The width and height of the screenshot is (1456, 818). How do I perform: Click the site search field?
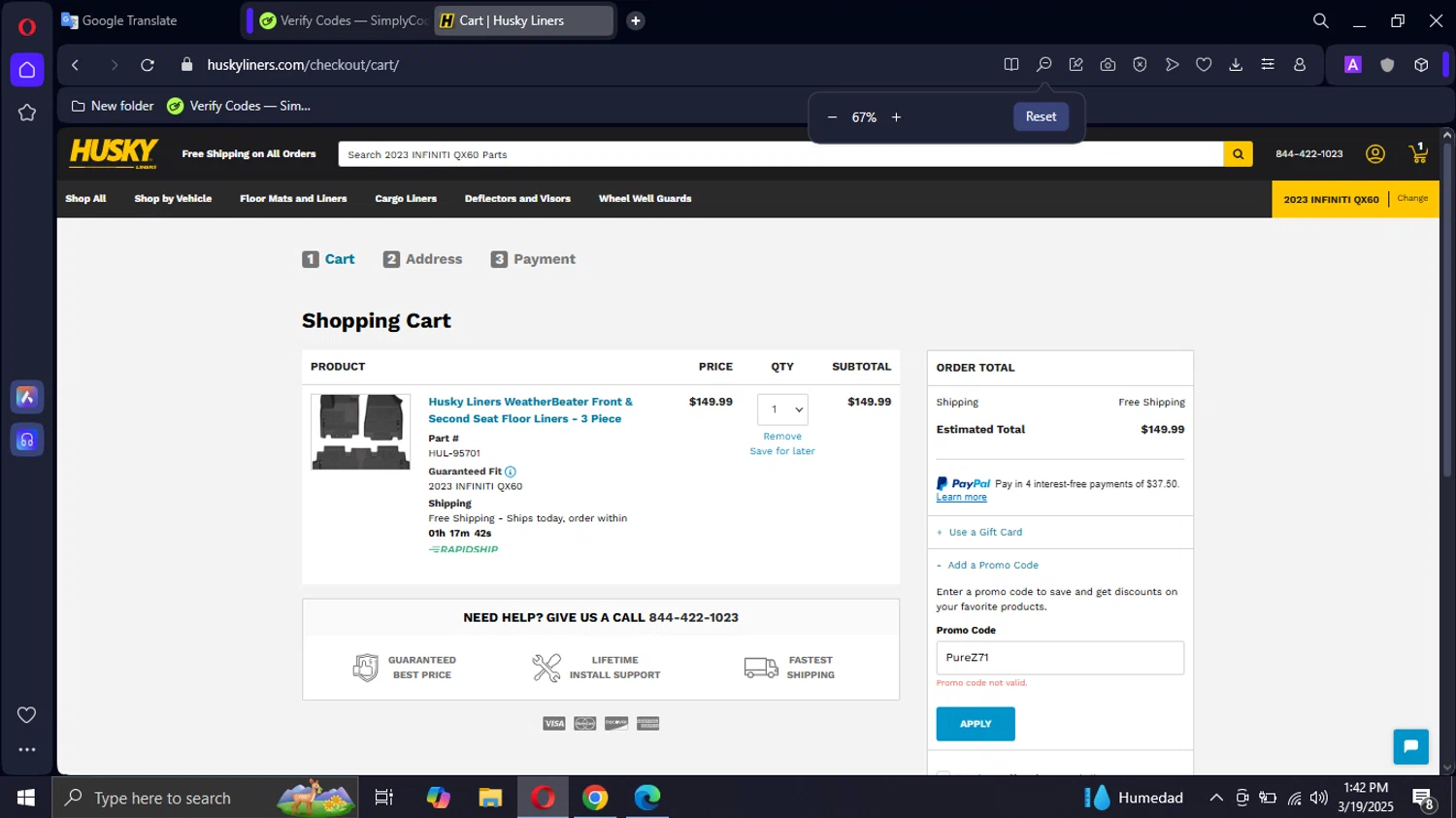click(x=780, y=154)
